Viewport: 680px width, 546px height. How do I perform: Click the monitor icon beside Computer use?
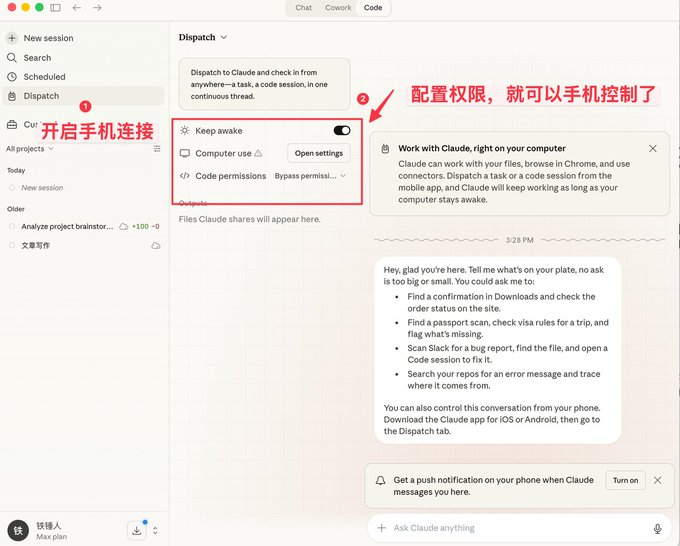pos(185,153)
